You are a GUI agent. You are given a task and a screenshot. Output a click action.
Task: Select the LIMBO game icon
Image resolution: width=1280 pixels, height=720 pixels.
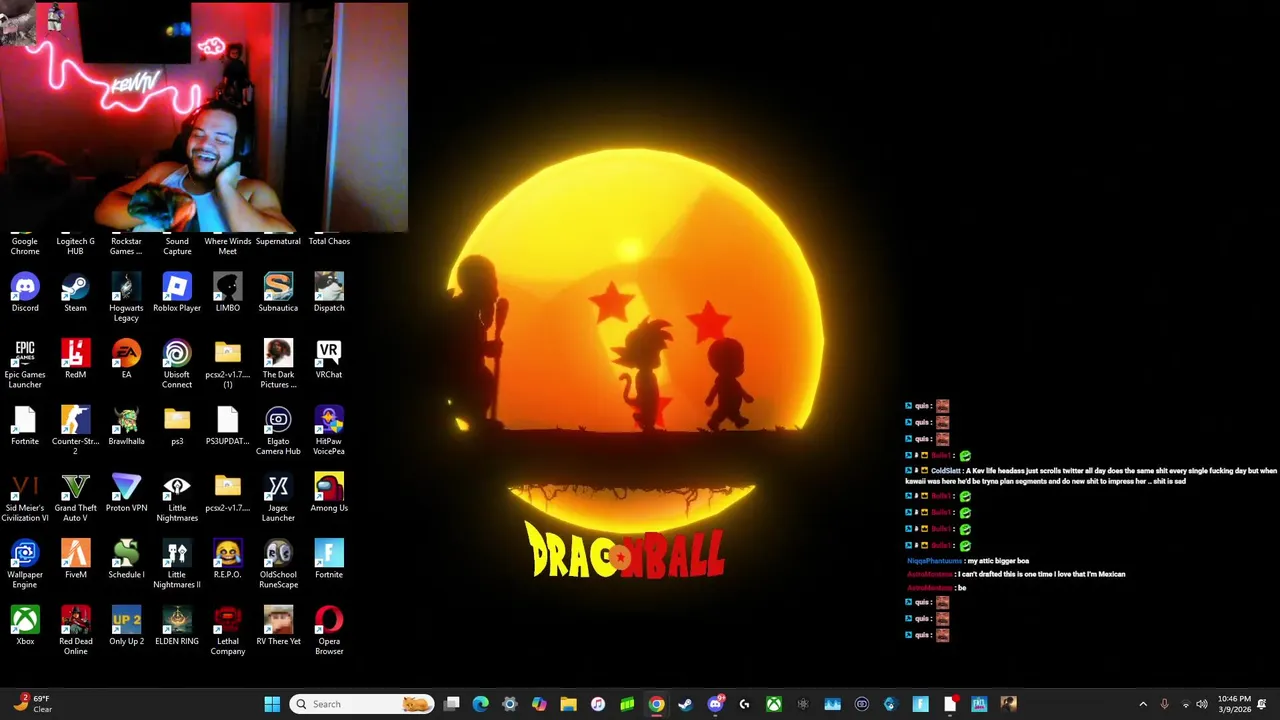(x=228, y=292)
